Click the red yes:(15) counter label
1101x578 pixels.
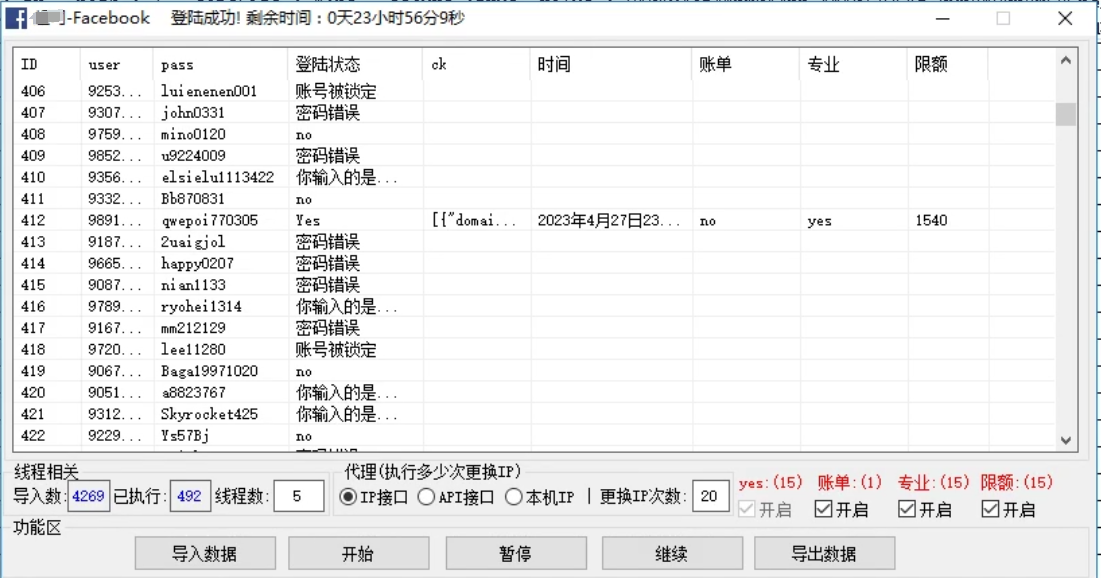pos(770,483)
